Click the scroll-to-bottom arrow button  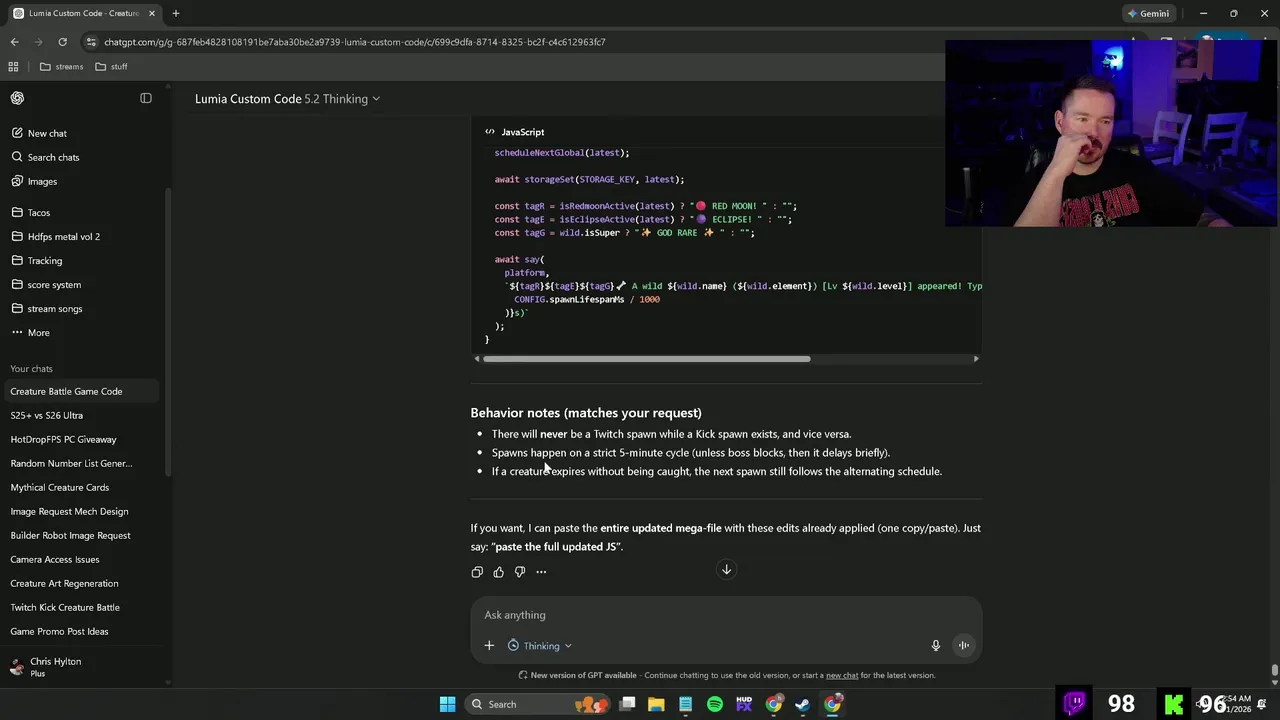point(727,570)
